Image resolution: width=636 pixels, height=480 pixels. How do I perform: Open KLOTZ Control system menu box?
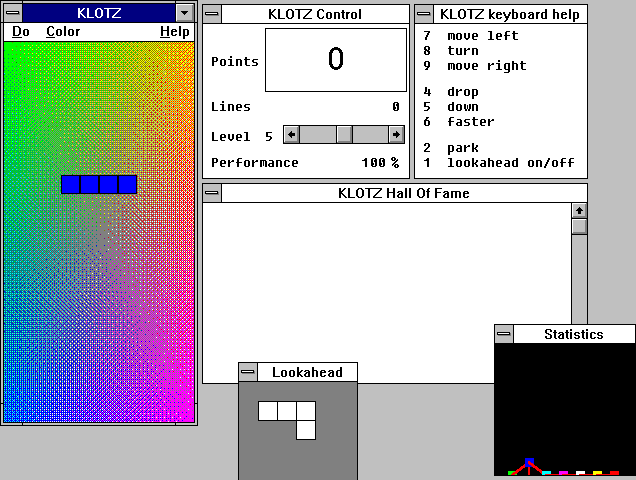212,14
